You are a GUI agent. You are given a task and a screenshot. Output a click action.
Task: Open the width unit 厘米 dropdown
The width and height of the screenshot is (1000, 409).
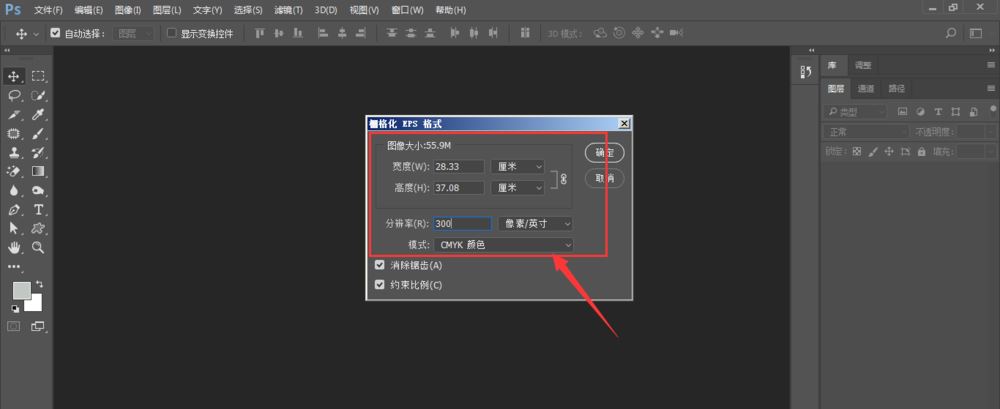[x=517, y=167]
